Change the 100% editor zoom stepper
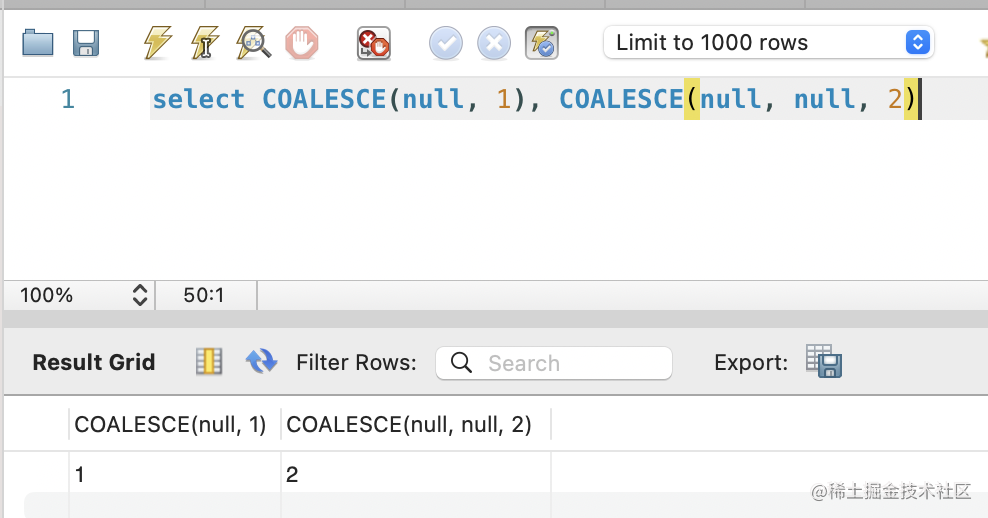 [x=139, y=295]
